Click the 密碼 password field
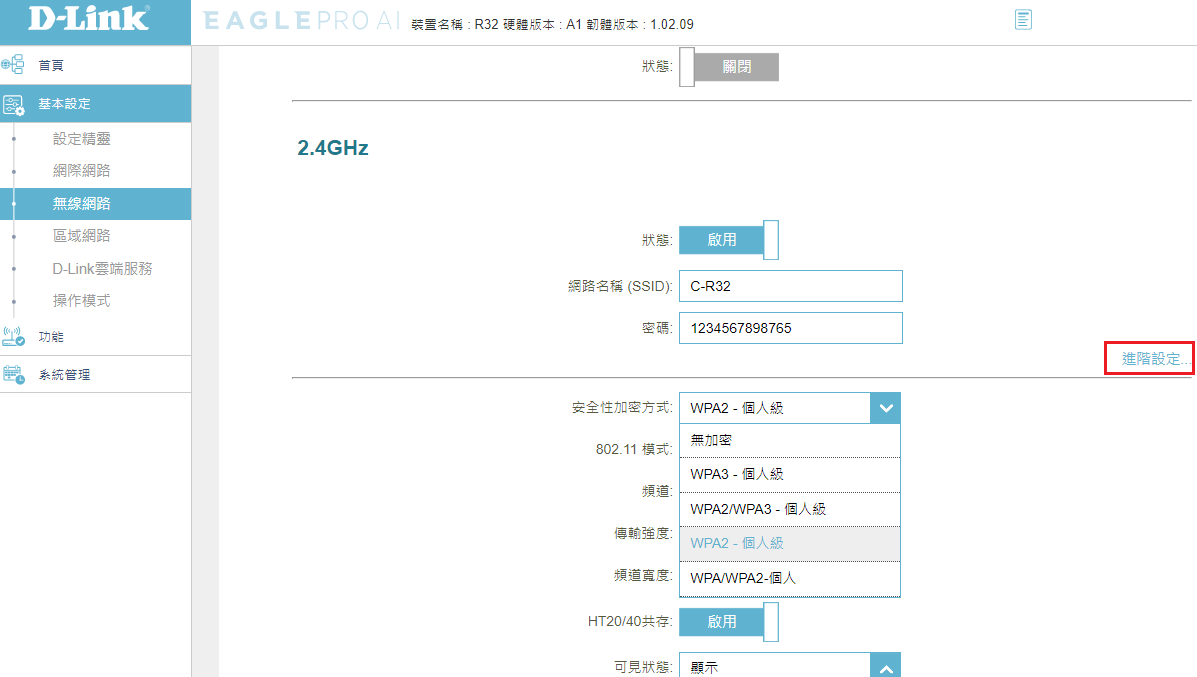Viewport: 1197px width, 677px height. (790, 328)
